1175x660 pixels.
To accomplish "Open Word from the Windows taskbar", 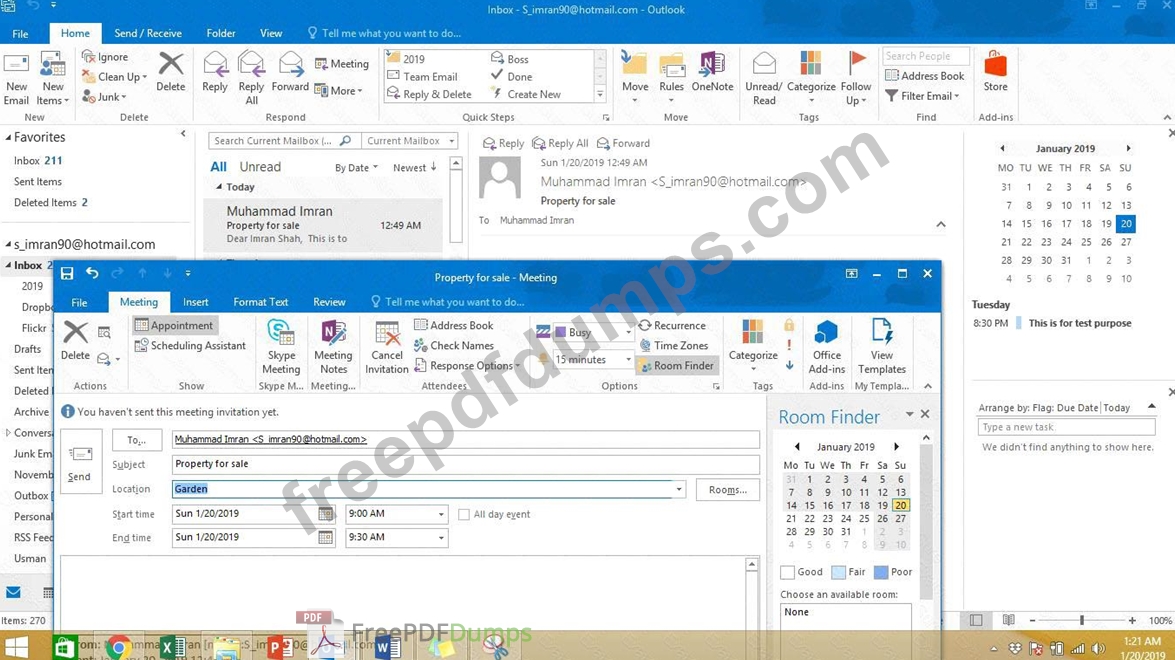I will (387, 646).
